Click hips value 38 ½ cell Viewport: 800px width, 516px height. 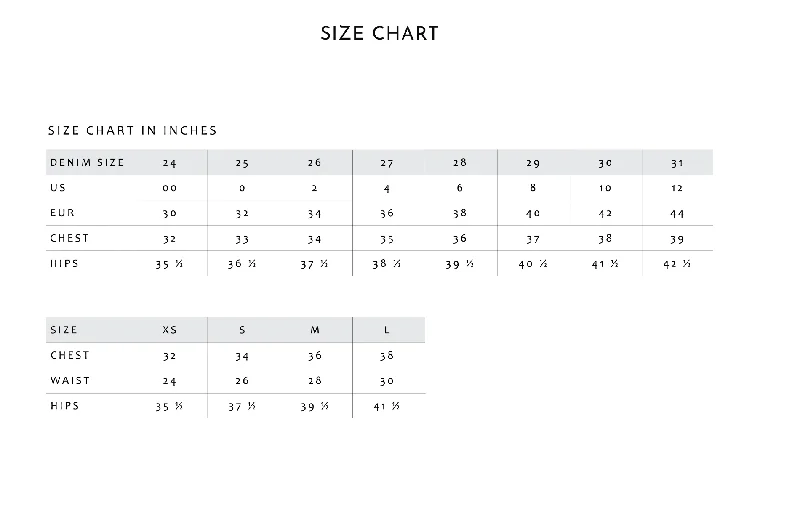(387, 264)
